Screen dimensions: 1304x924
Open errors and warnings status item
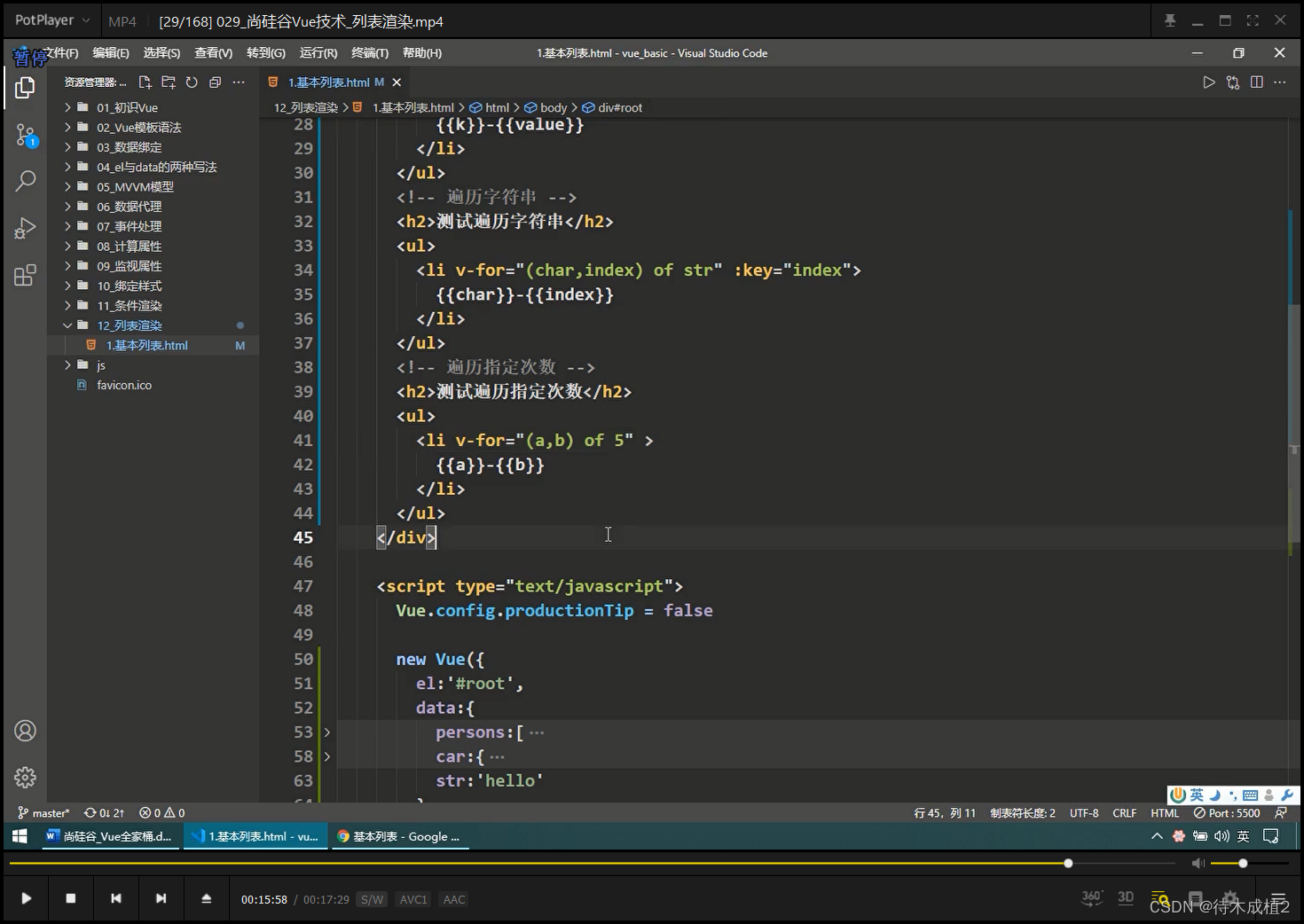(x=161, y=813)
